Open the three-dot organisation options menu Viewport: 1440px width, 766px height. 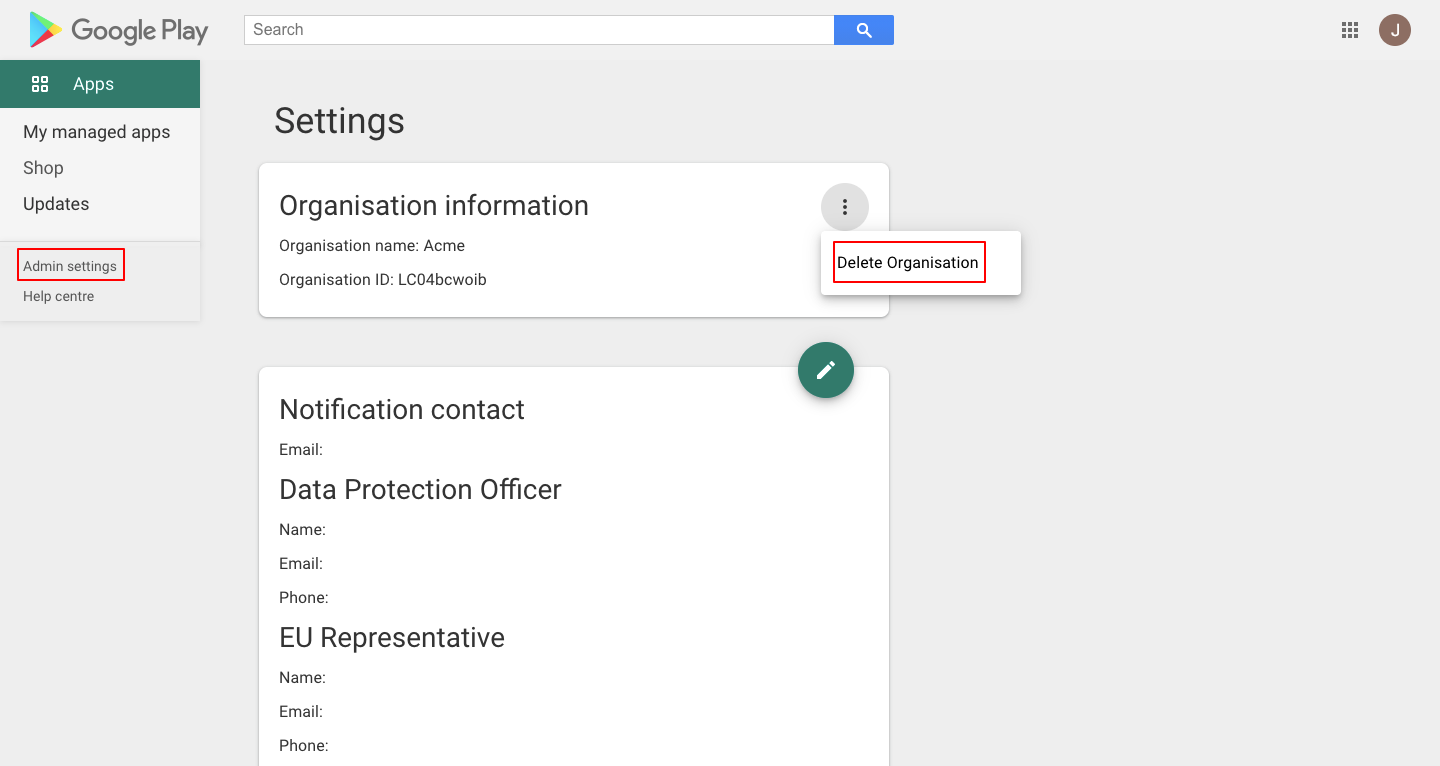tap(845, 207)
